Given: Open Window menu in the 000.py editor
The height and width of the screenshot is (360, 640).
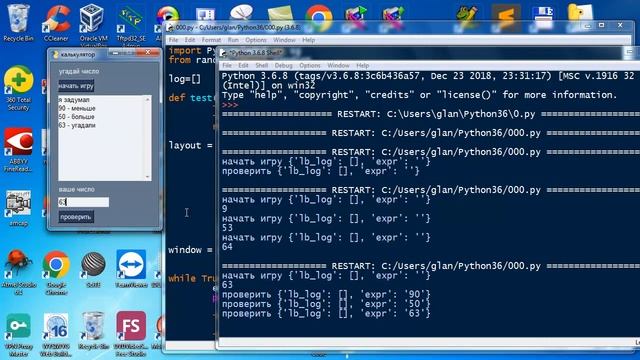Looking at the screenshot, I should (284, 40).
